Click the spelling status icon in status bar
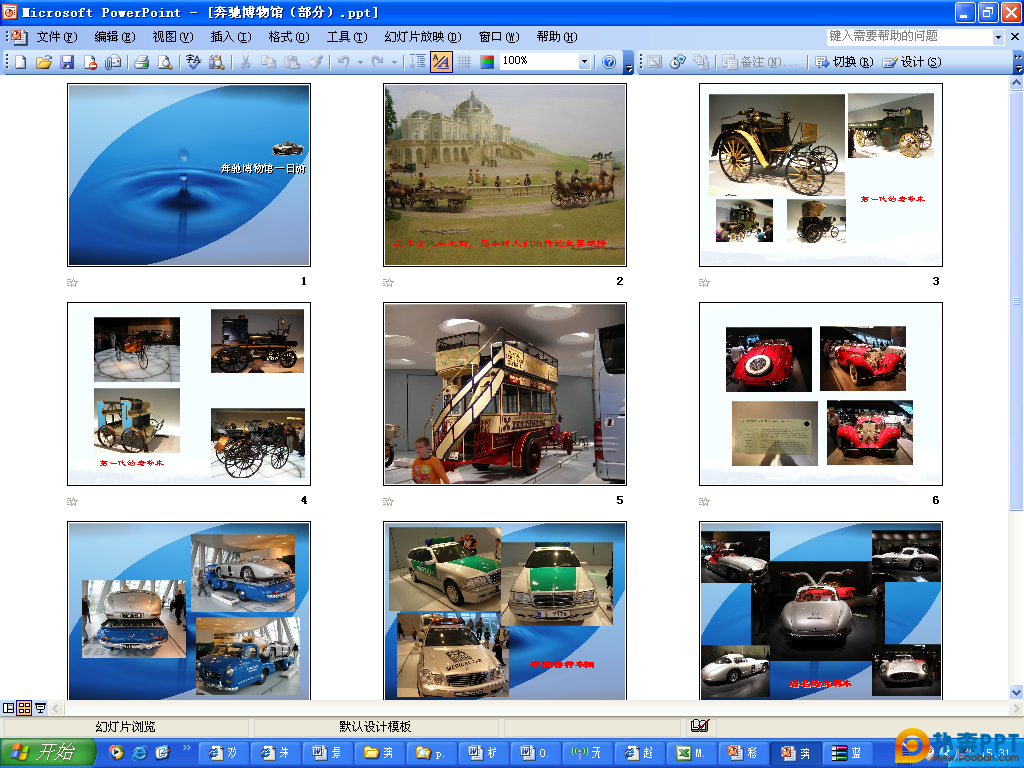Viewport: 1024px width, 768px height. [699, 726]
